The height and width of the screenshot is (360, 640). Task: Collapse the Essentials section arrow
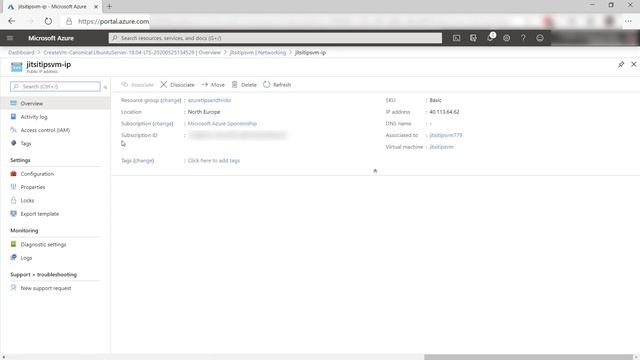coord(375,171)
